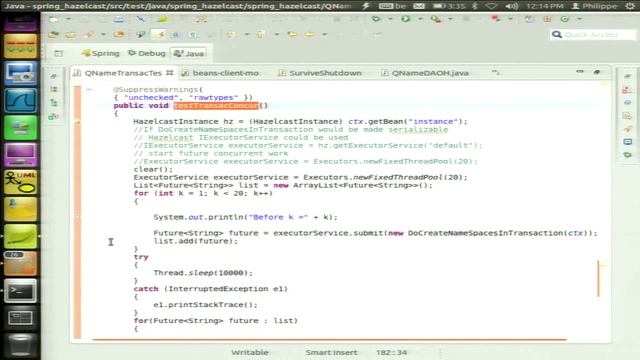This screenshot has width=640, height=360.
Task: Open the Trash at the launcher bottom
Action: coord(20,345)
